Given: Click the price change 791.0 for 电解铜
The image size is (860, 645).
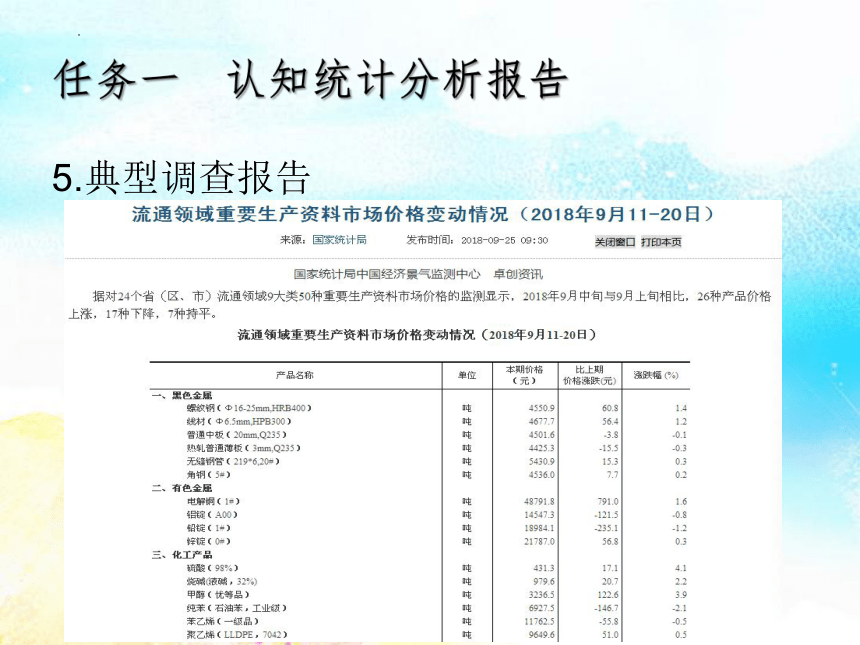Looking at the screenshot, I should (x=608, y=501).
